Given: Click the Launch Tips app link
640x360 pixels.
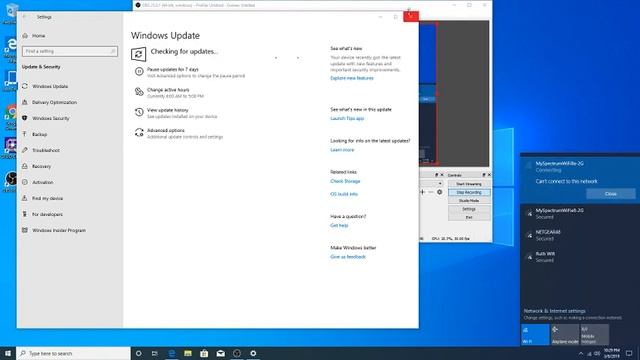Looking at the screenshot, I should [347, 118].
